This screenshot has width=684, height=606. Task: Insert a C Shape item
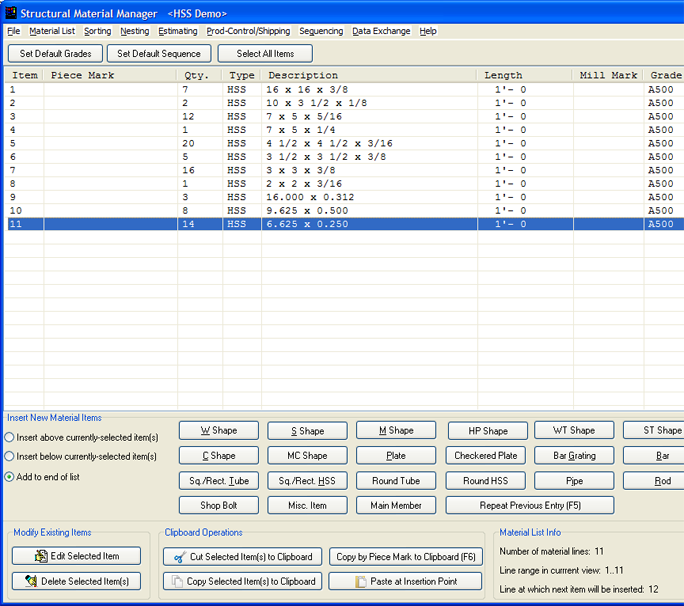tap(219, 455)
